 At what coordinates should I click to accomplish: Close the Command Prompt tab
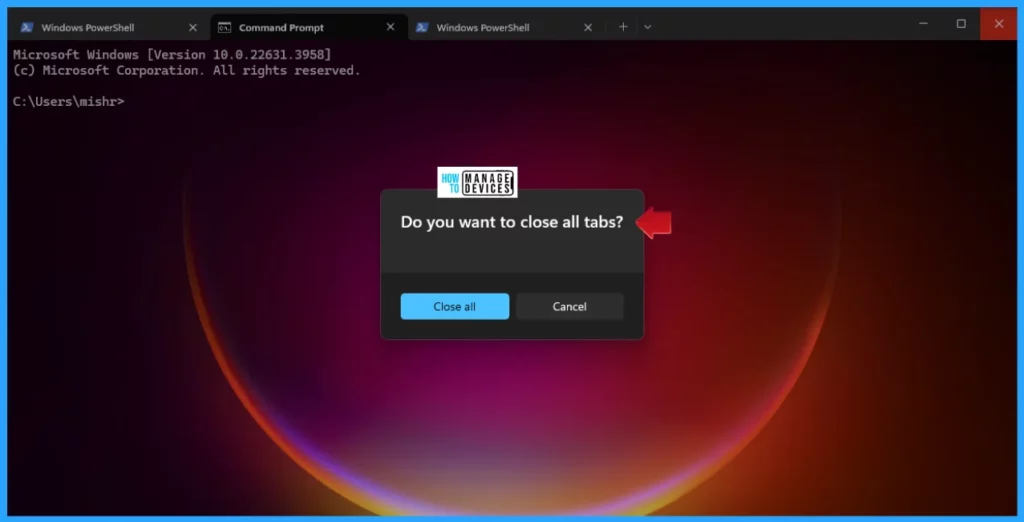pos(391,27)
